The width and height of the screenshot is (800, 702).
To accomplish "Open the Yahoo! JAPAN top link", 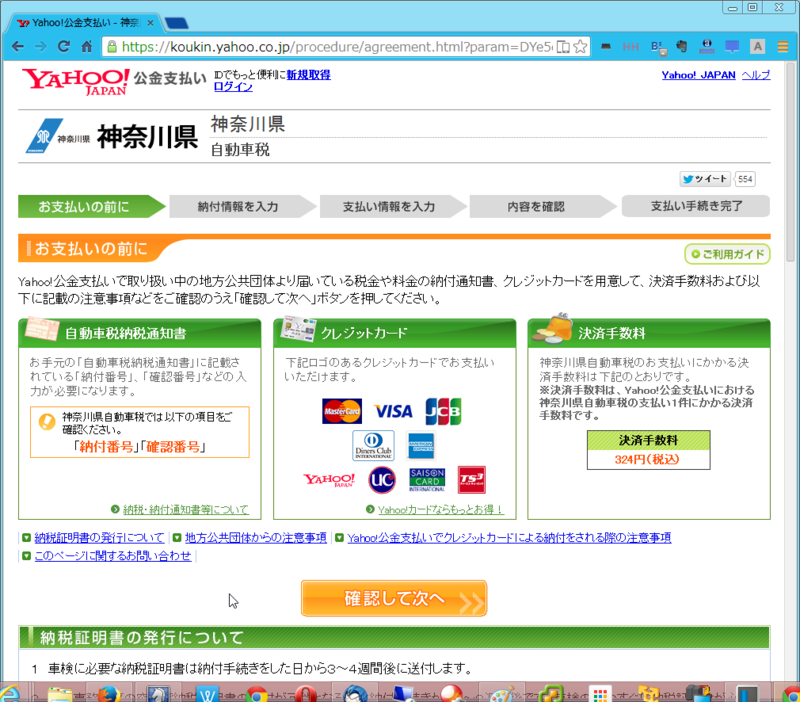I will point(698,75).
